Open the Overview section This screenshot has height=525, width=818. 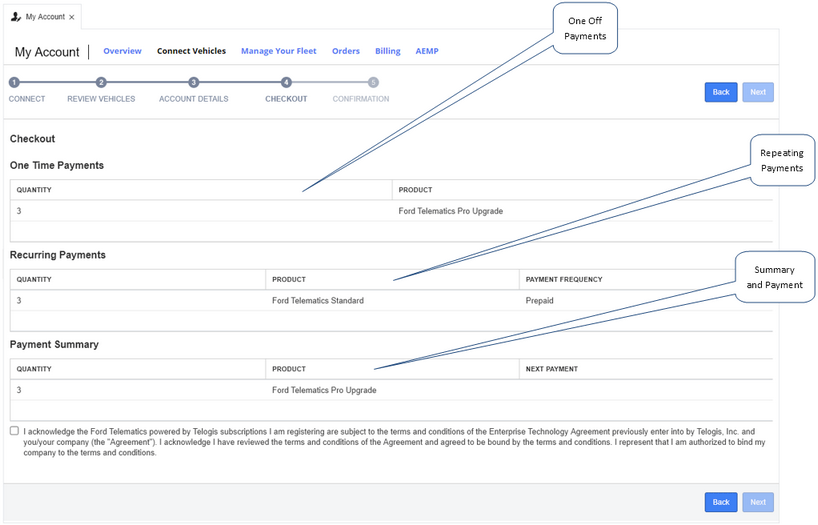[x=122, y=51]
